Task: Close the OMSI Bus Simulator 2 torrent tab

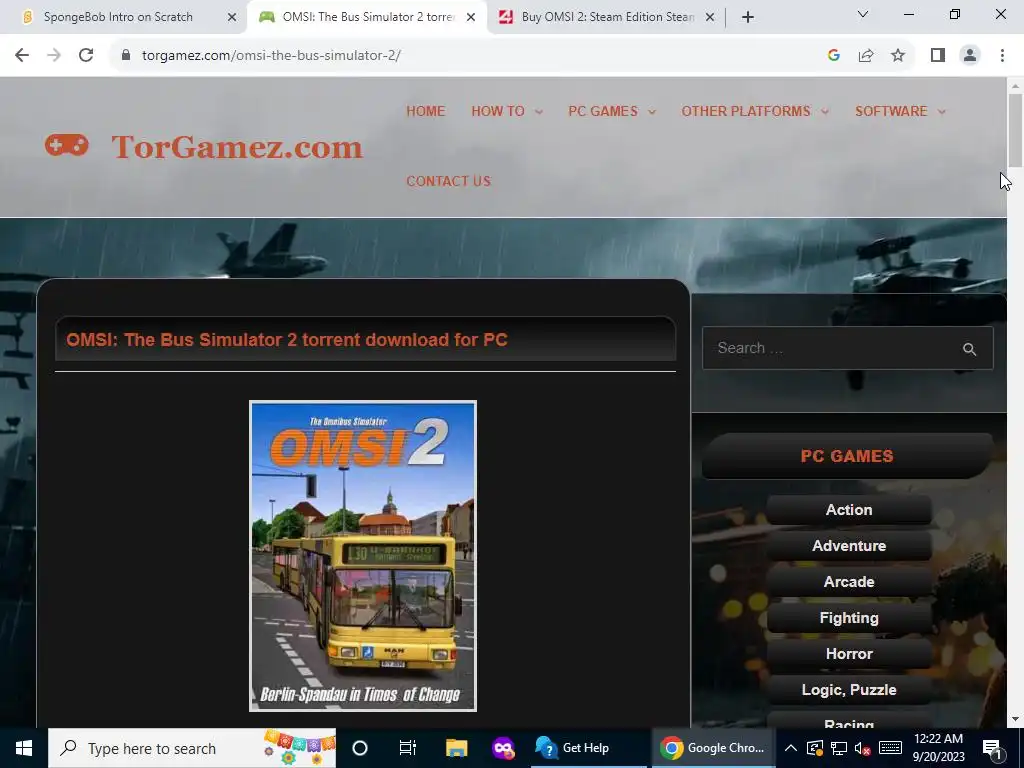Action: coord(471,18)
